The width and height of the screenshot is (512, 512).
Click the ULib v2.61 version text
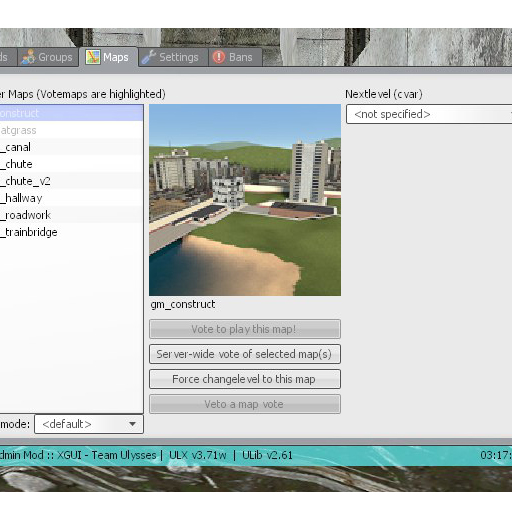click(x=267, y=455)
